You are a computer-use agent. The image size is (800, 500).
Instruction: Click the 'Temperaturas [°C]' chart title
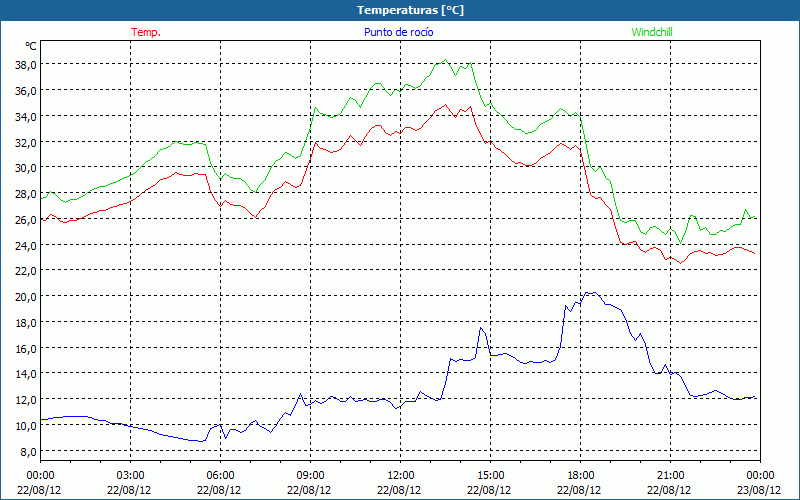[x=410, y=10]
